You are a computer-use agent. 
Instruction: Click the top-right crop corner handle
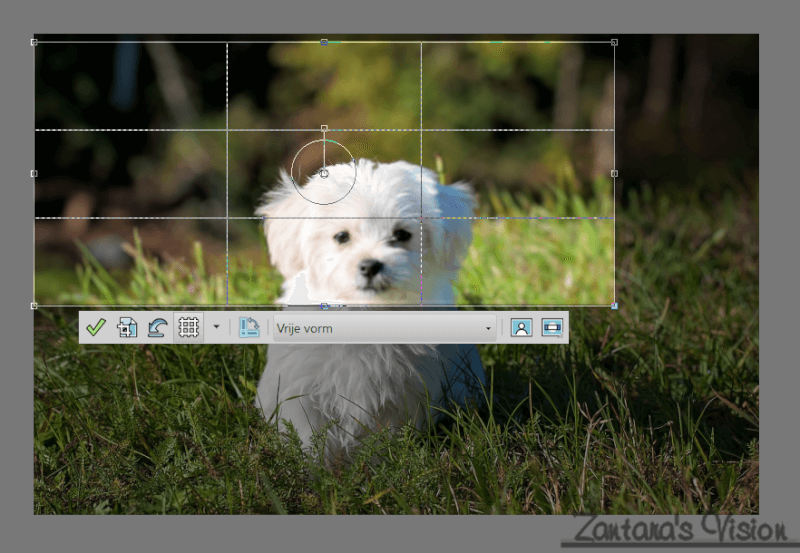tap(614, 42)
